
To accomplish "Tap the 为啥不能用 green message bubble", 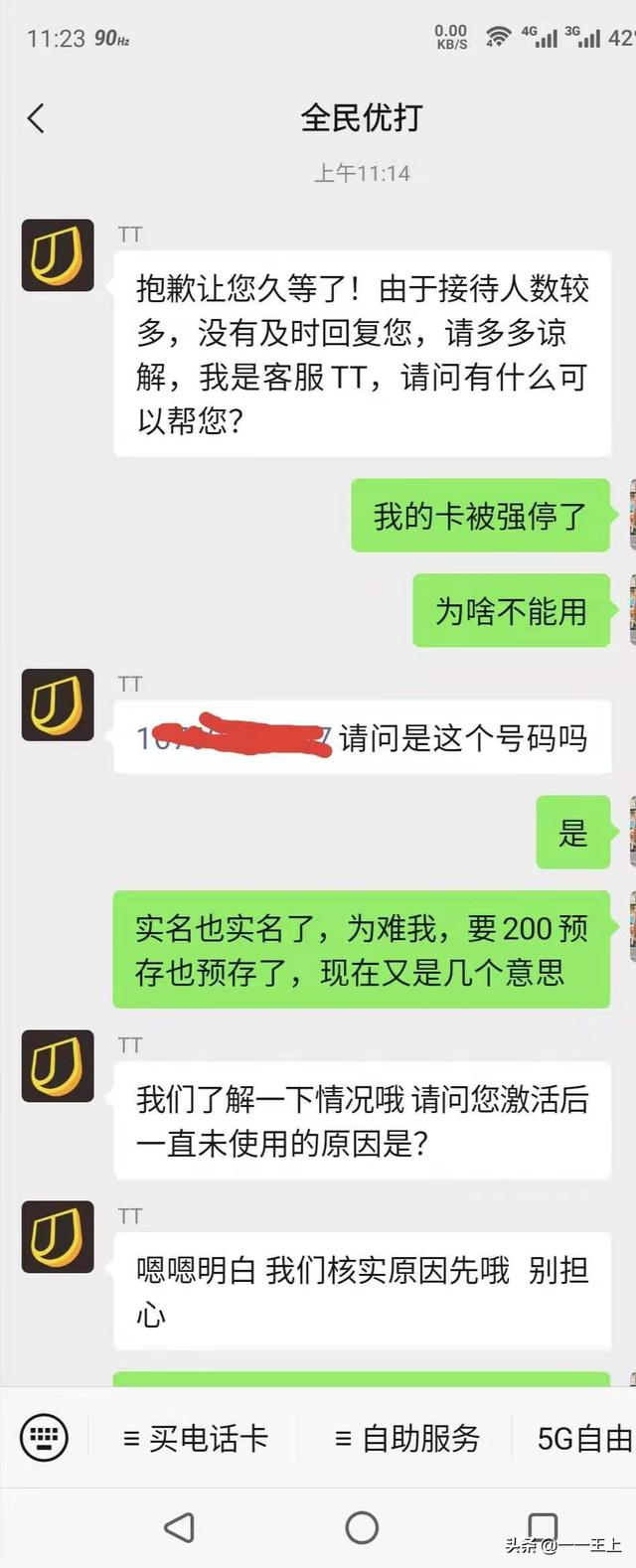I will pos(511,610).
